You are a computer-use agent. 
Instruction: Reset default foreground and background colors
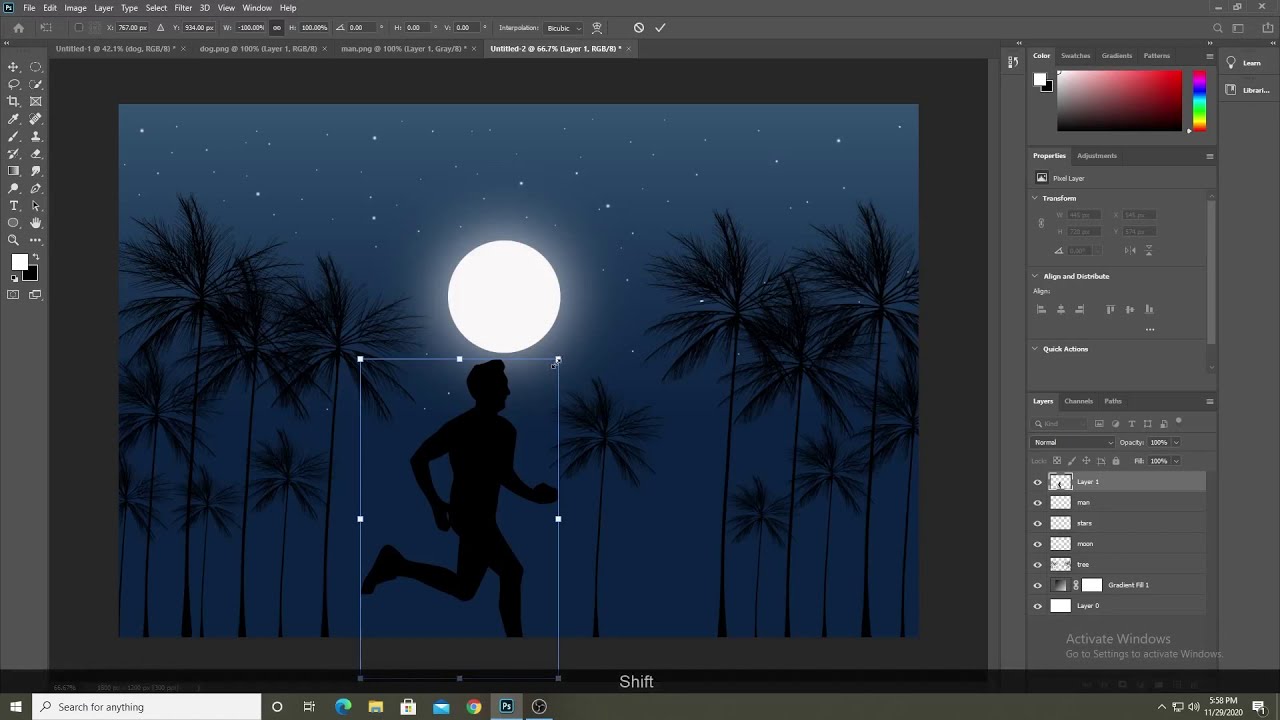14,278
